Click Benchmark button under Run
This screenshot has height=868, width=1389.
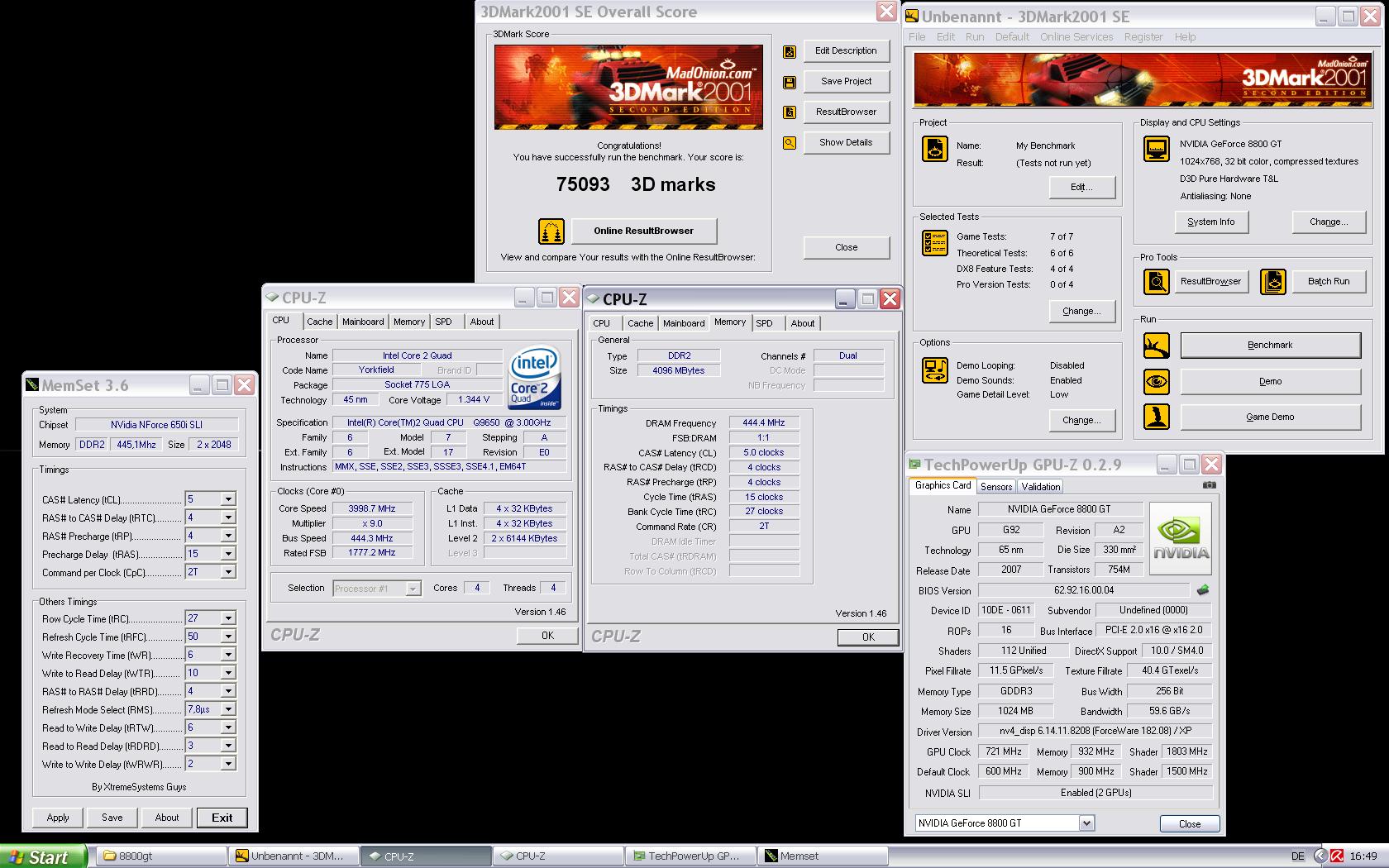[x=1270, y=346]
